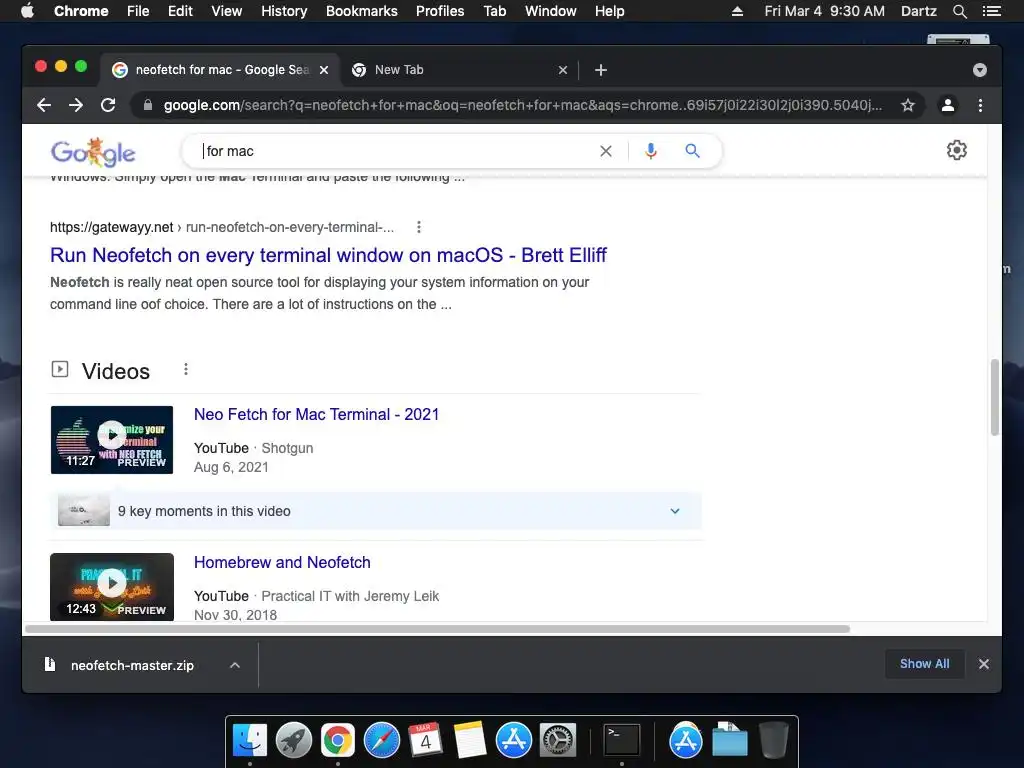Viewport: 1024px width, 768px height.
Task: Open the Help menu
Action: pos(609,11)
